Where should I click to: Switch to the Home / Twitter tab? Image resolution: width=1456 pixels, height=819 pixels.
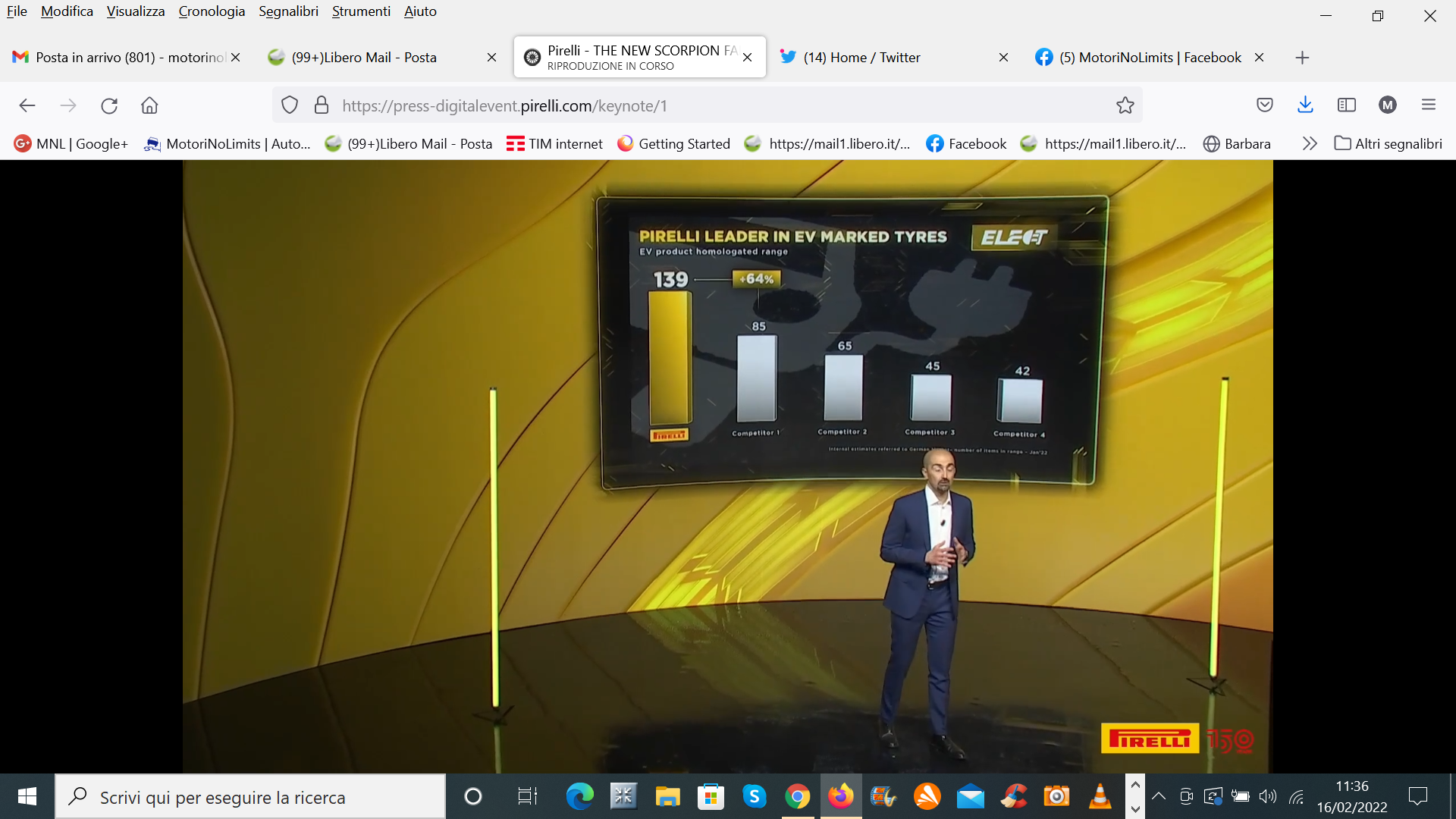861,58
